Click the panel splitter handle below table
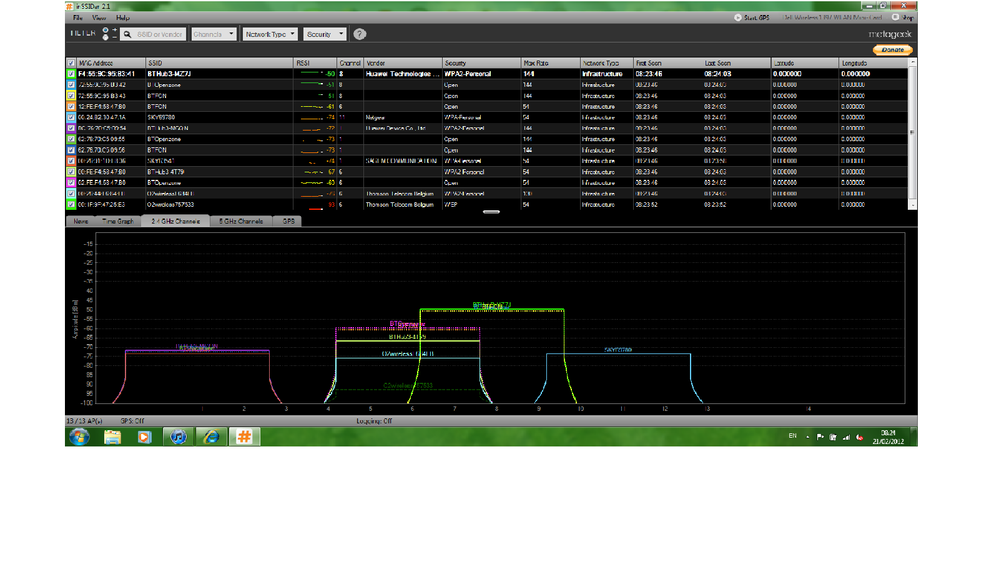The image size is (999, 562). pyautogui.click(x=491, y=212)
